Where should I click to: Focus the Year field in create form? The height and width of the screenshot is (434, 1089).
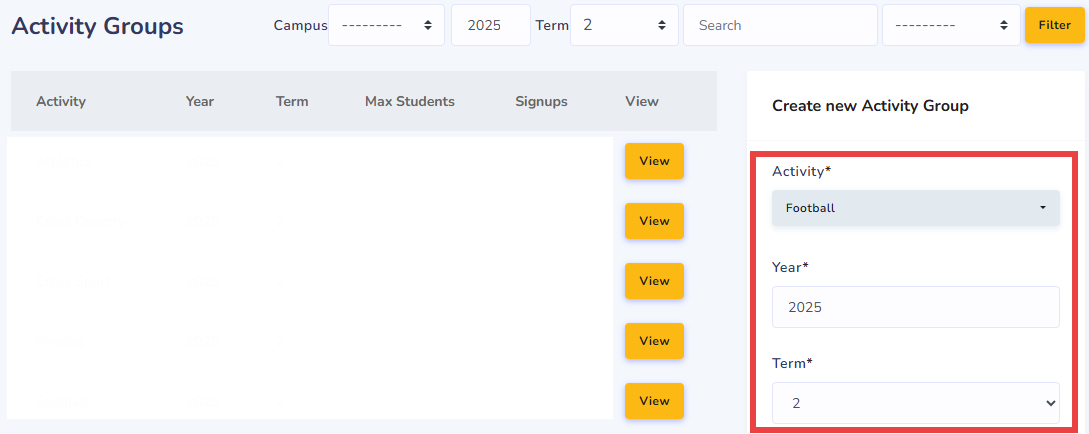(915, 307)
